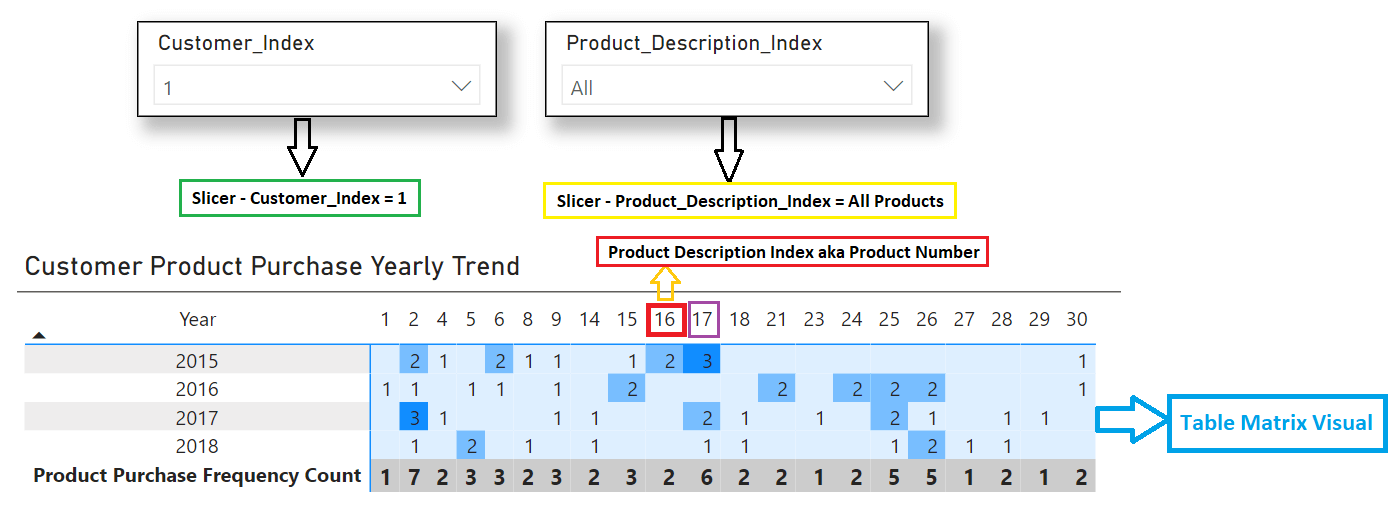This screenshot has height=507, width=1395.
Task: Click the yellow up arrow above column 16
Action: click(x=665, y=284)
